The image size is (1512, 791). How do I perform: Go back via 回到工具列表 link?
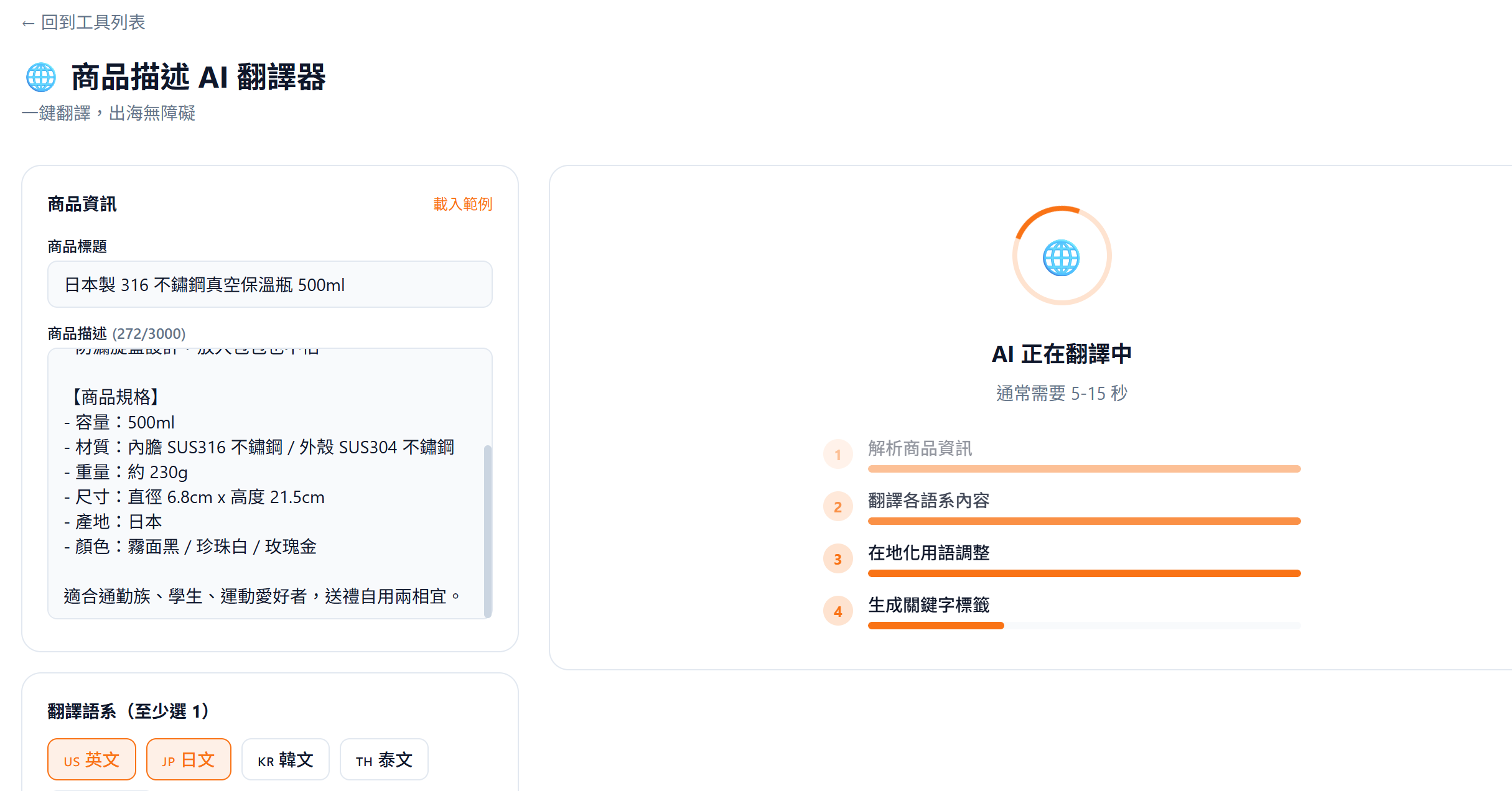84,22
